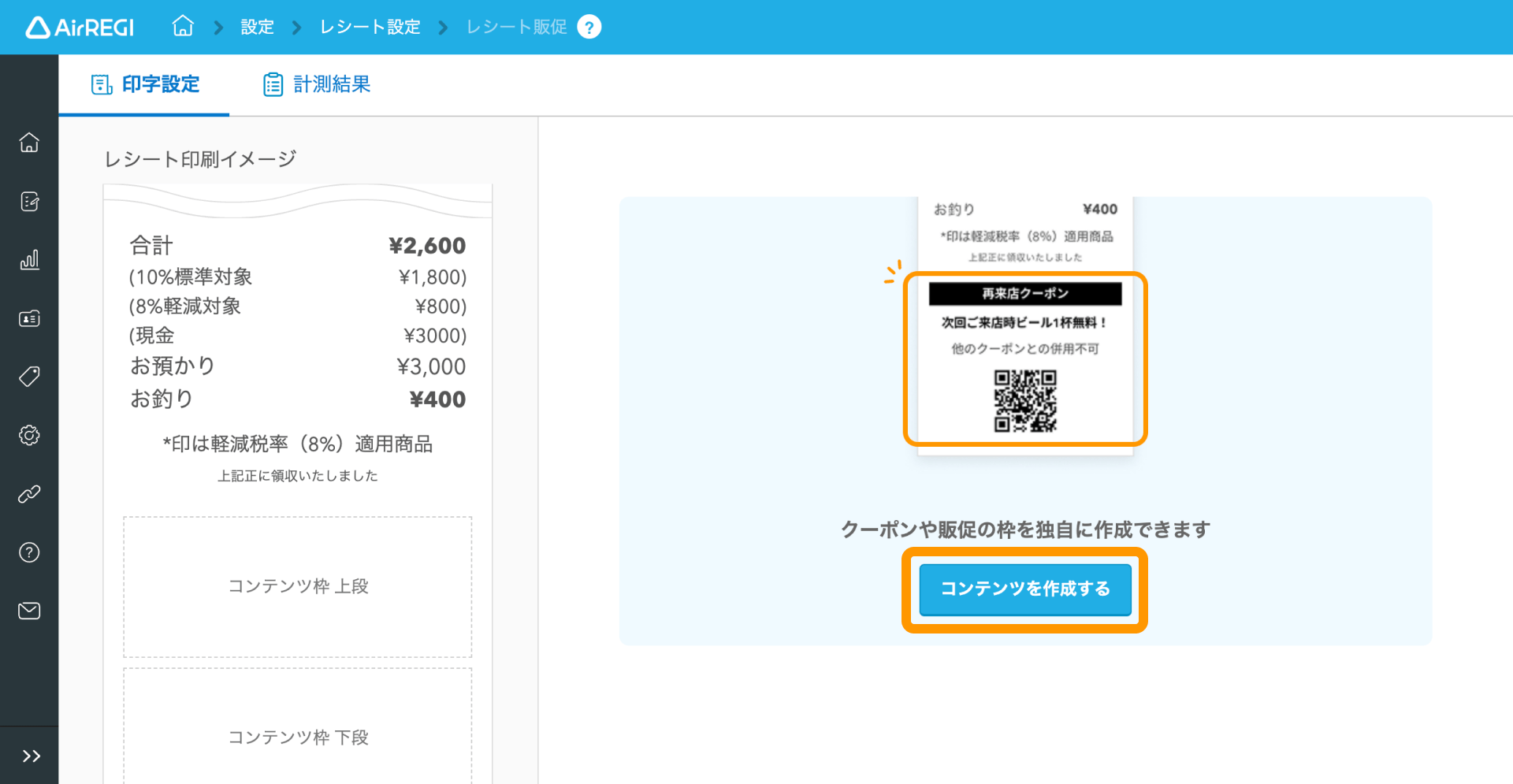The image size is (1513, 784).
Task: Click the (8%軽減対象 label
Action: 185,307
